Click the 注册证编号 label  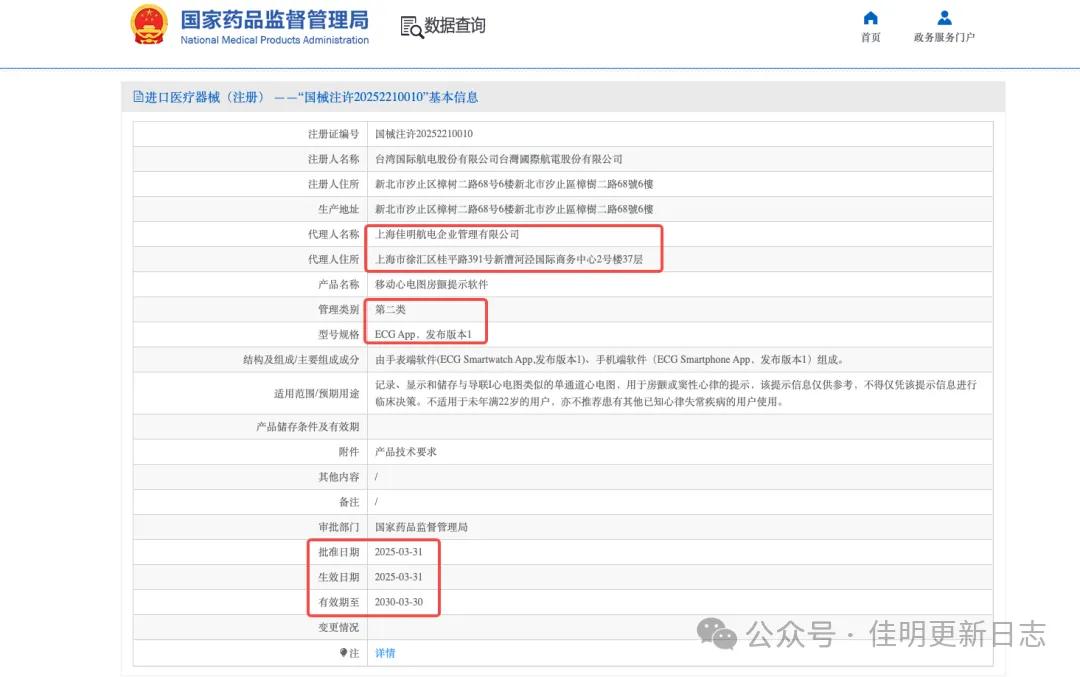click(333, 134)
